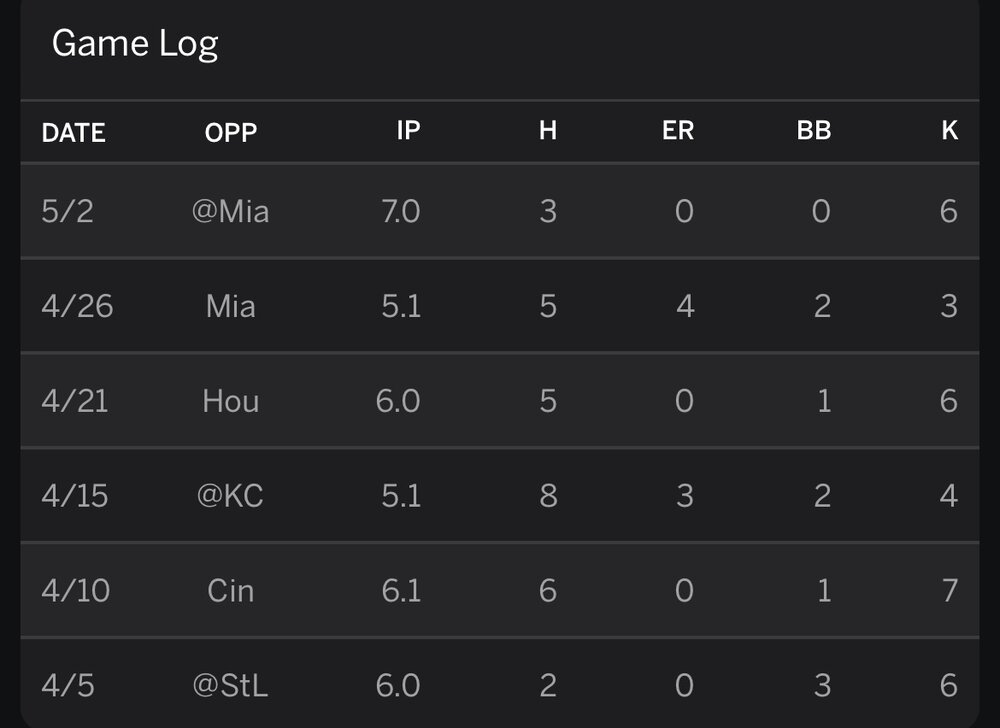Sort by the DATE column header

[x=73, y=132]
